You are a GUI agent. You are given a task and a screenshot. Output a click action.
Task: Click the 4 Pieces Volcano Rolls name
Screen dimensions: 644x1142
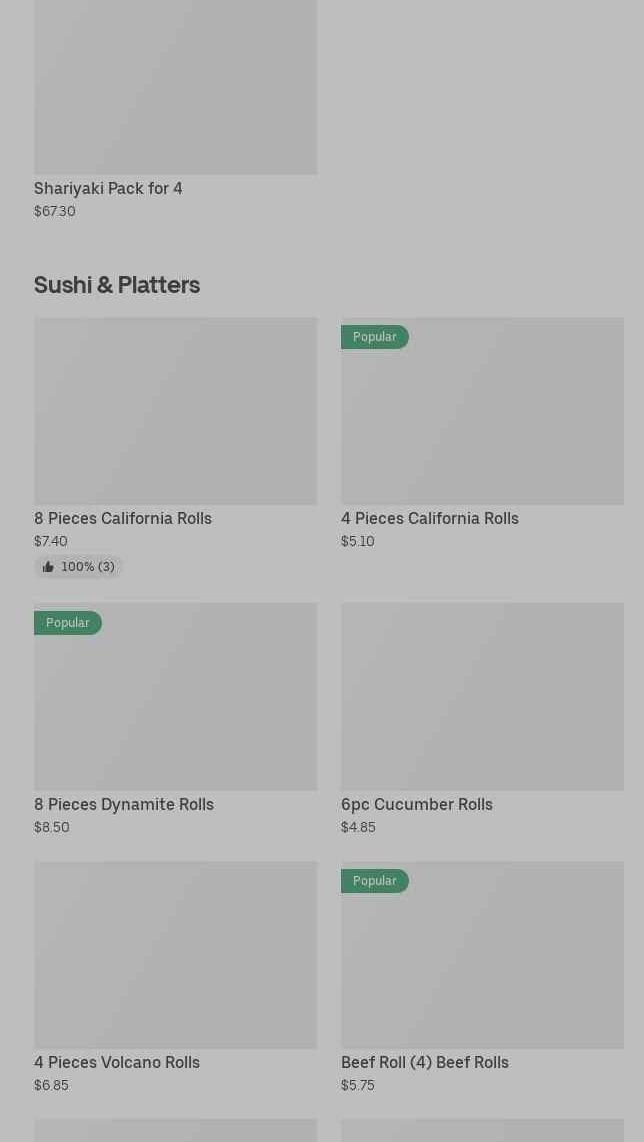[x=117, y=1062]
